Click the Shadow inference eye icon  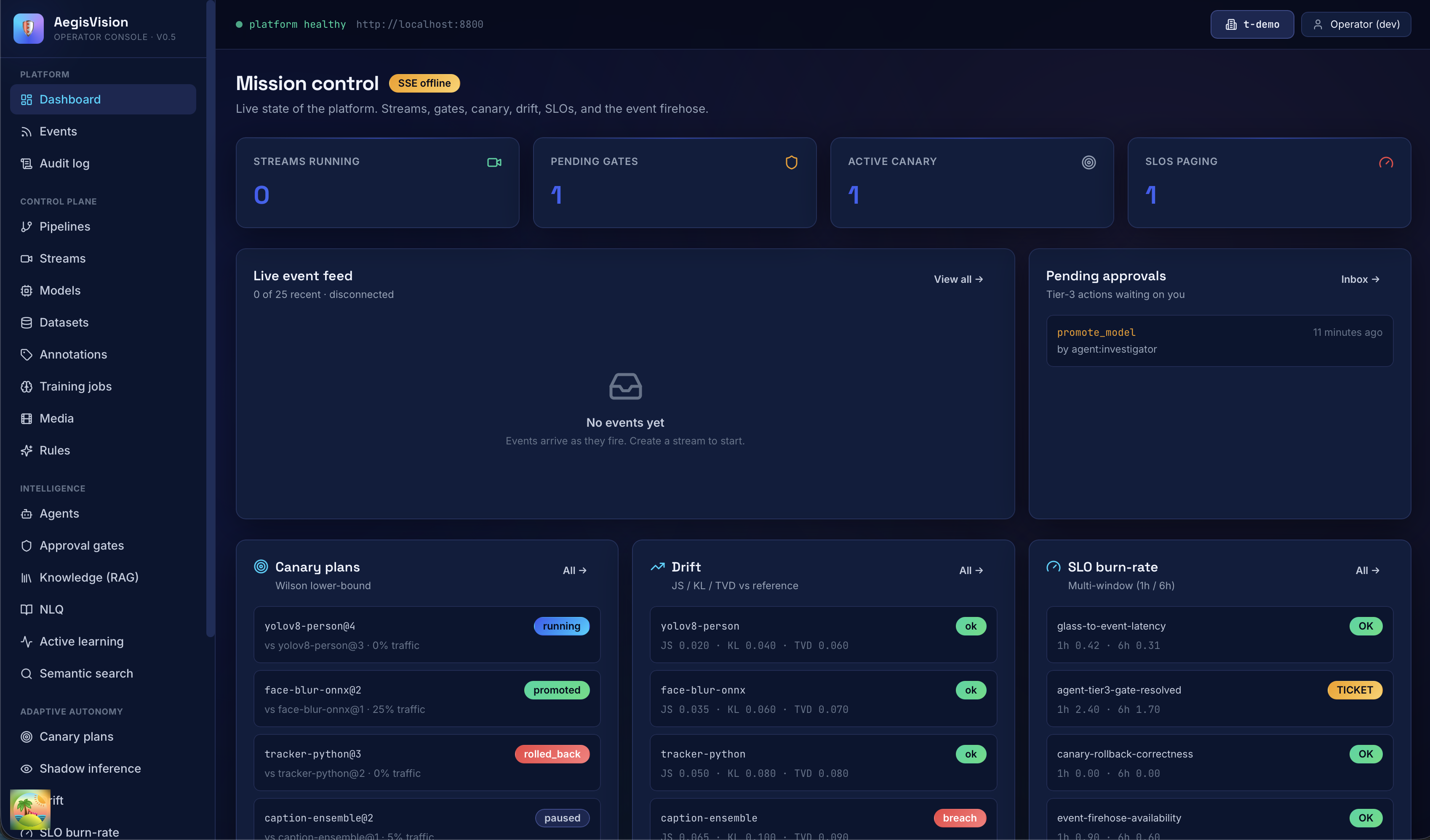coord(26,768)
